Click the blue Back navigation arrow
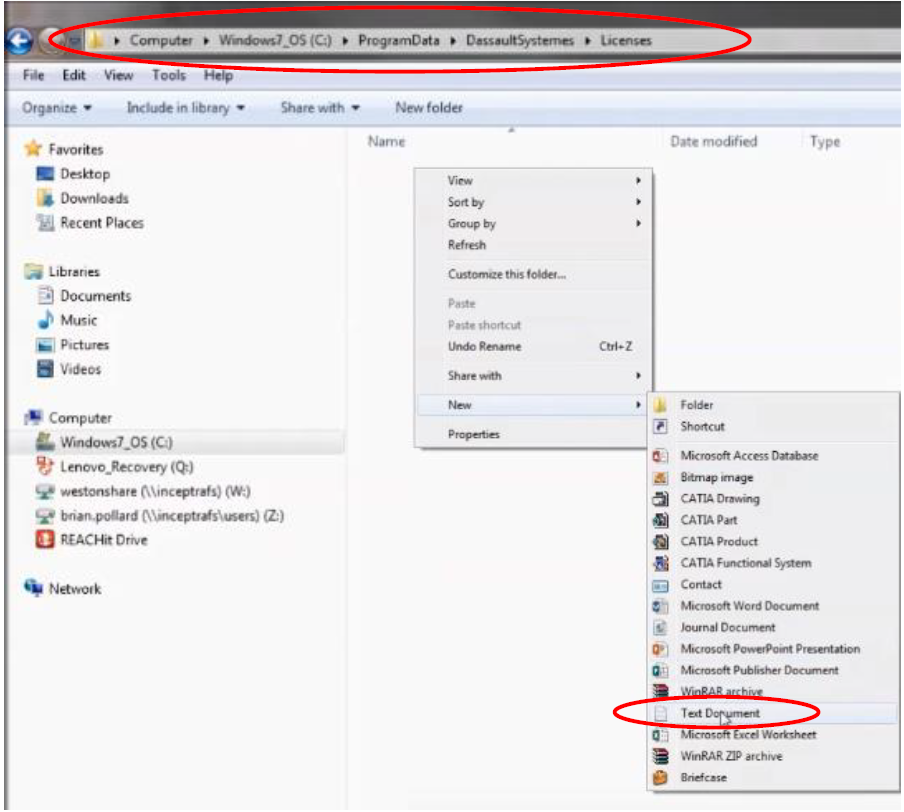Image resolution: width=904 pixels, height=812 pixels. pyautogui.click(x=18, y=41)
